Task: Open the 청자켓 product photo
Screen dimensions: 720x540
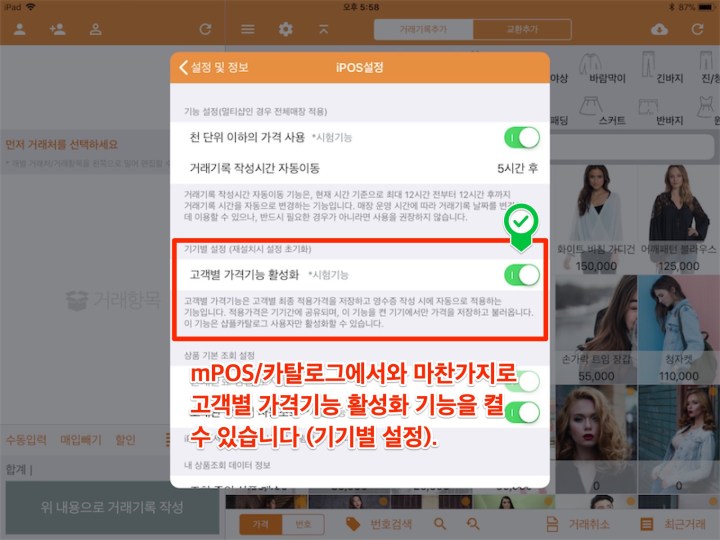Action: (678, 314)
